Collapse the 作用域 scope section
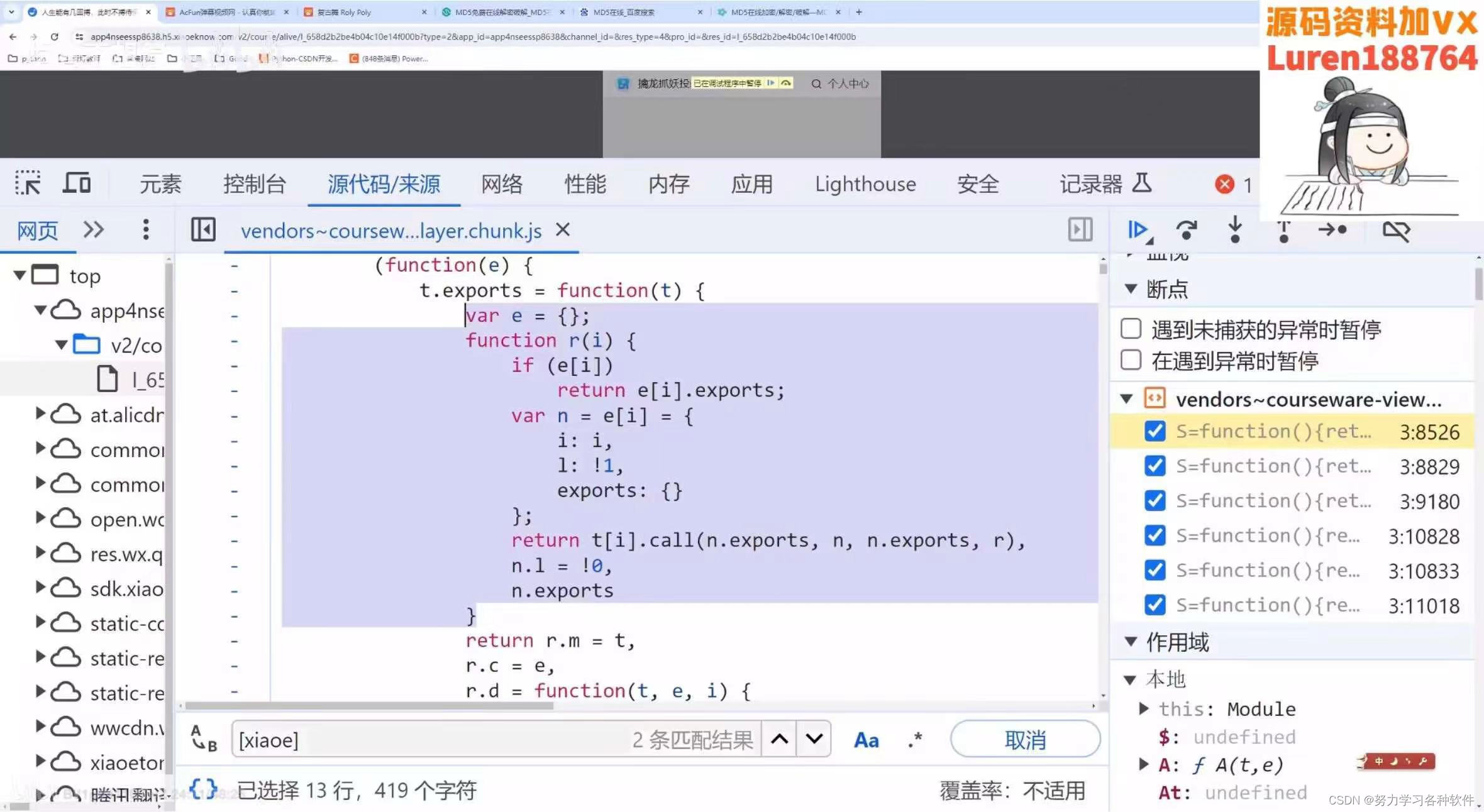 pyautogui.click(x=1131, y=642)
